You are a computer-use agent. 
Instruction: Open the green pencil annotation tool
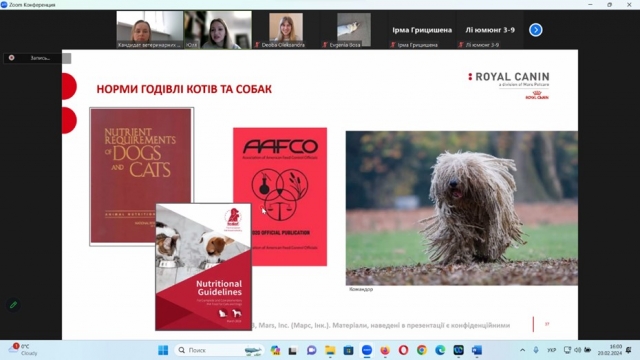[13, 304]
